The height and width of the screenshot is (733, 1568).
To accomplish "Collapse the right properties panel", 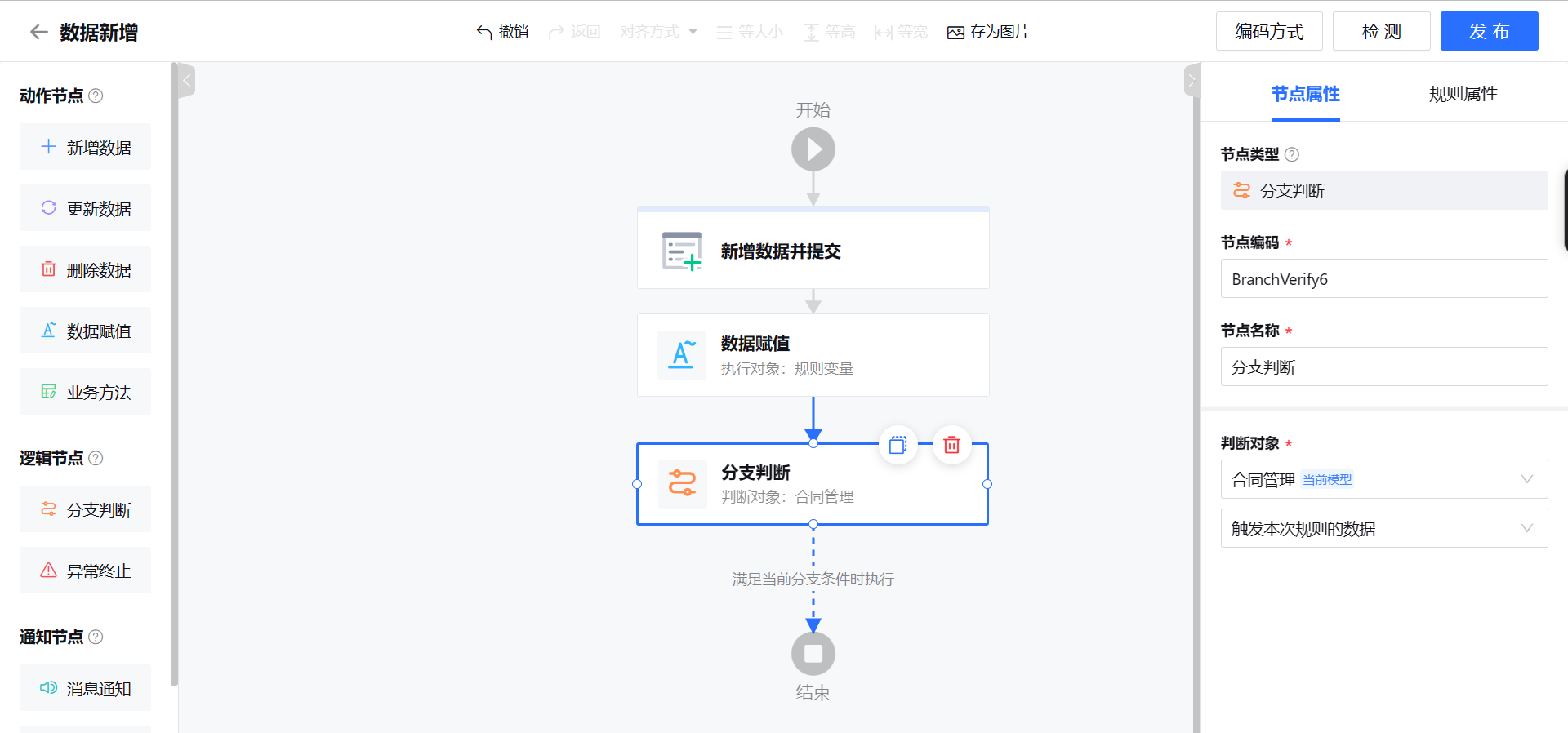I will coord(1192,80).
